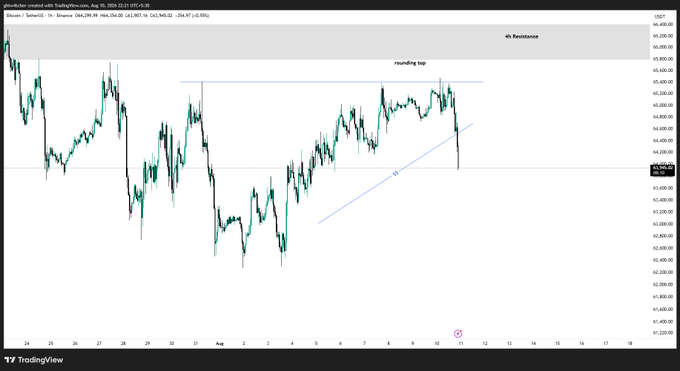The width and height of the screenshot is (680, 371).
Task: Select the 'rounding top' annotation text
Action: tap(410, 63)
